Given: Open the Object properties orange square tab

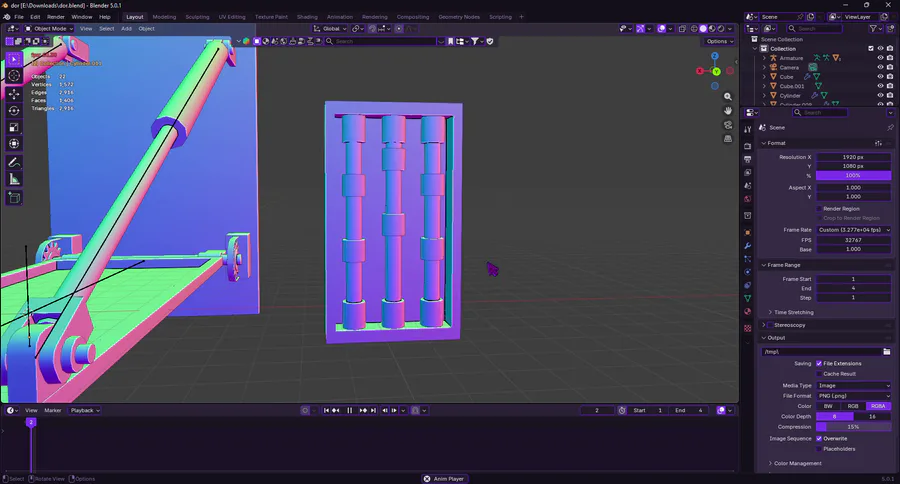Looking at the screenshot, I should tap(748, 233).
